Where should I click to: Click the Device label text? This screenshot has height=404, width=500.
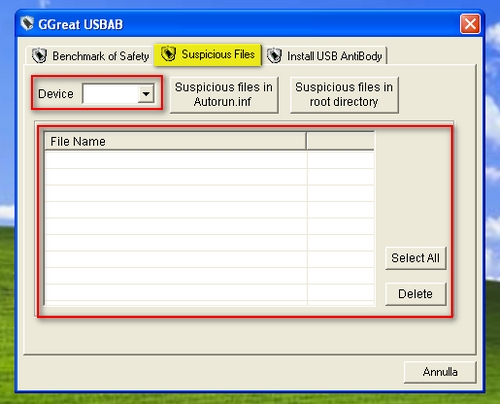[56, 94]
